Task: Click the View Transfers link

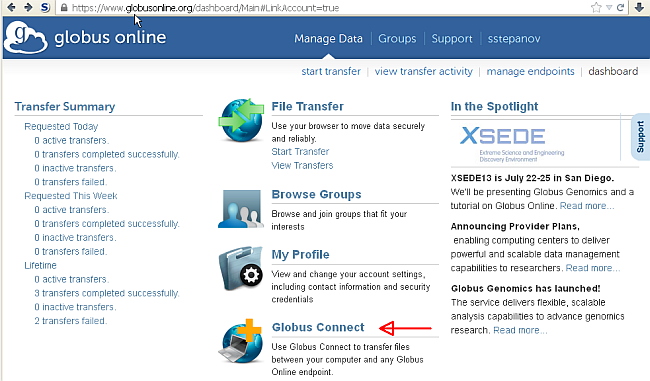Action: coord(302,165)
